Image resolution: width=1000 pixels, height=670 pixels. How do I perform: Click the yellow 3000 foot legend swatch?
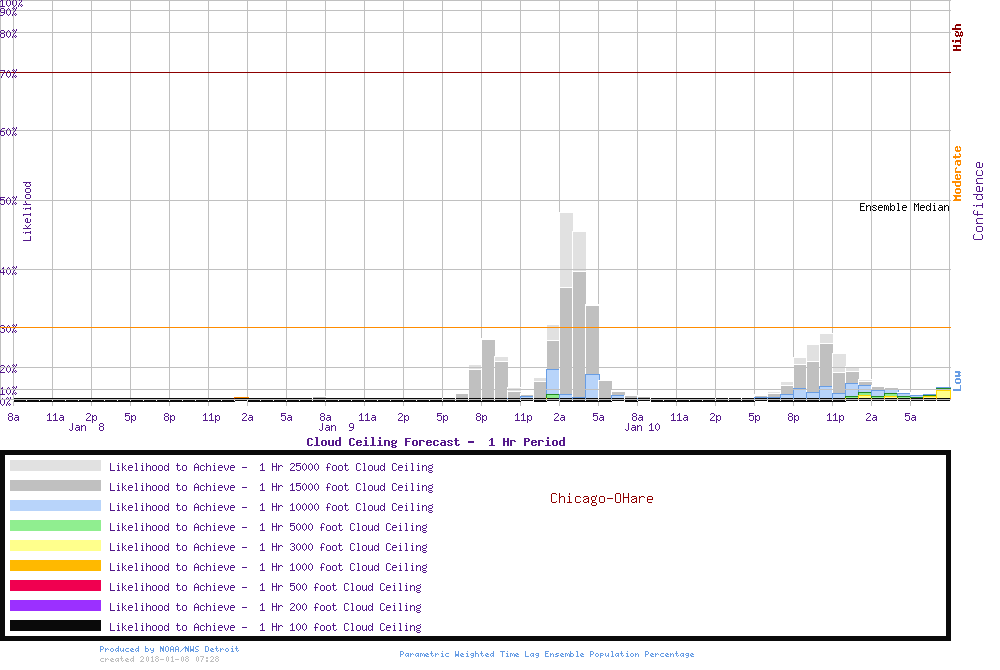pyautogui.click(x=55, y=546)
